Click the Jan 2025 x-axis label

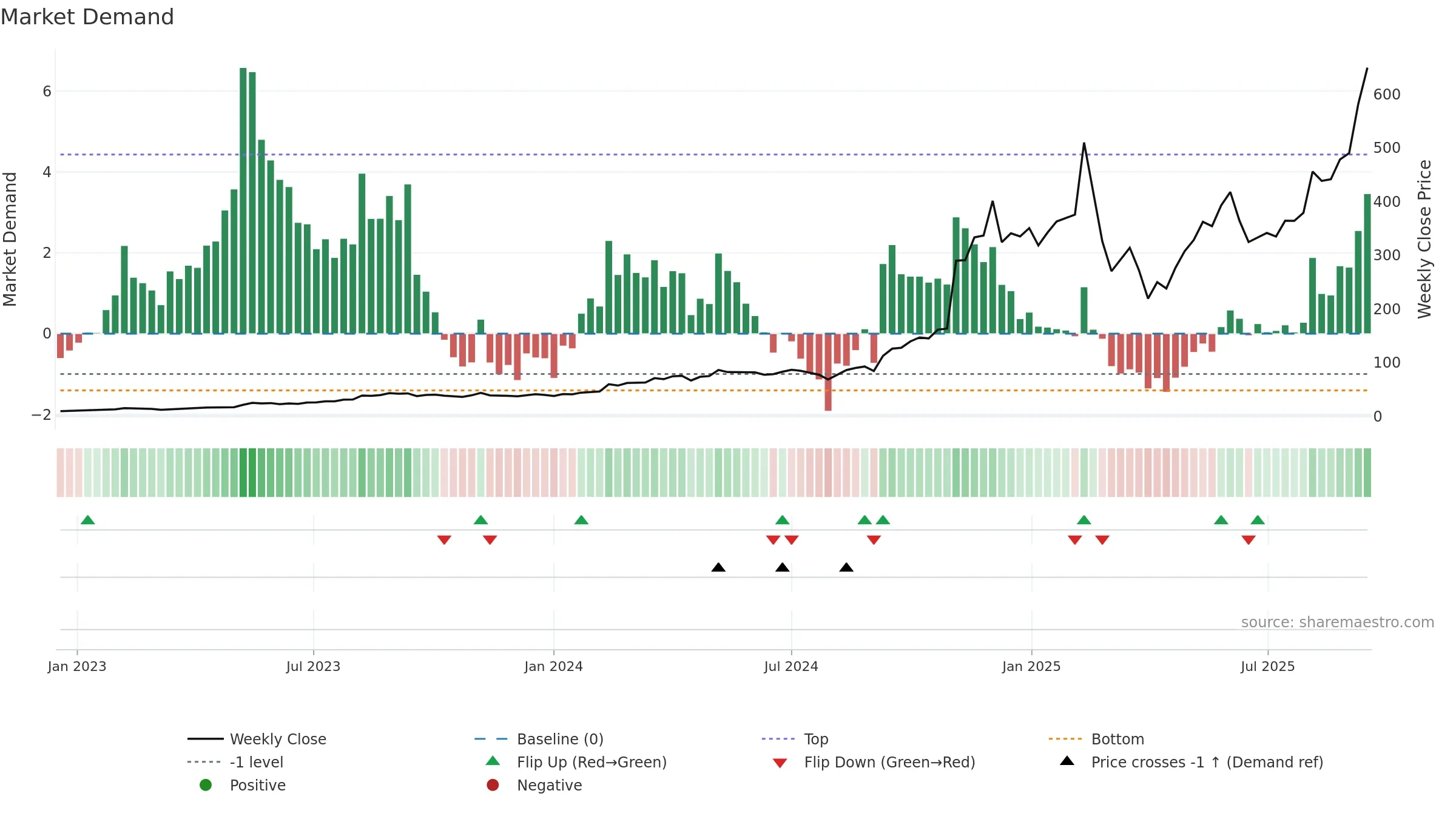tap(1032, 666)
